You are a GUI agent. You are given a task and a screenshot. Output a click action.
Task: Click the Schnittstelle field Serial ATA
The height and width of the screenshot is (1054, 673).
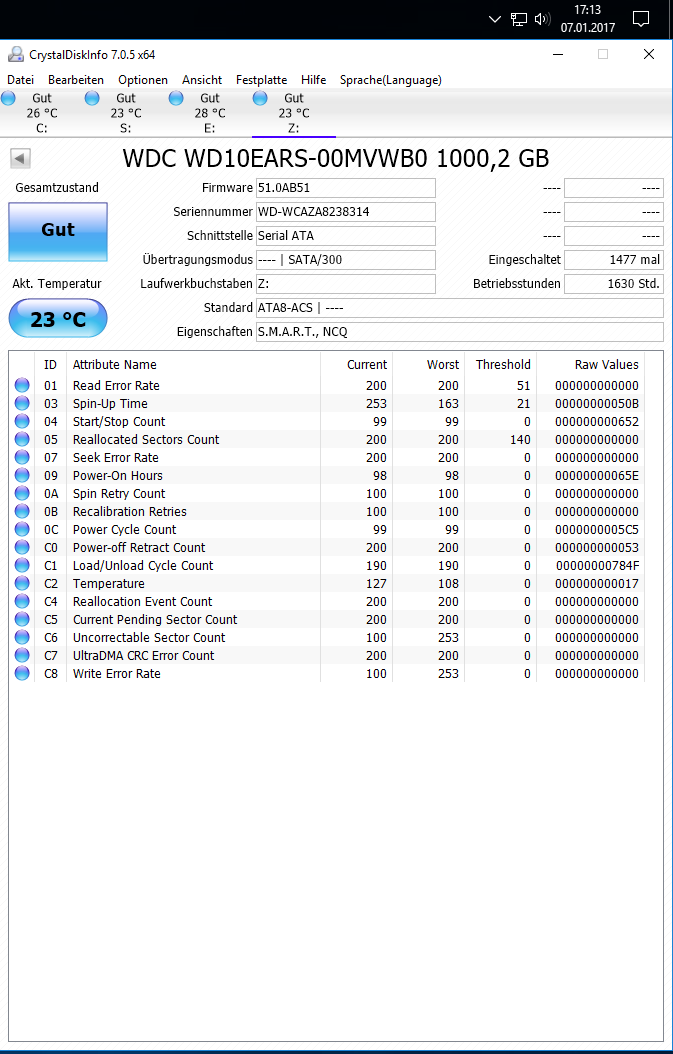(x=346, y=236)
